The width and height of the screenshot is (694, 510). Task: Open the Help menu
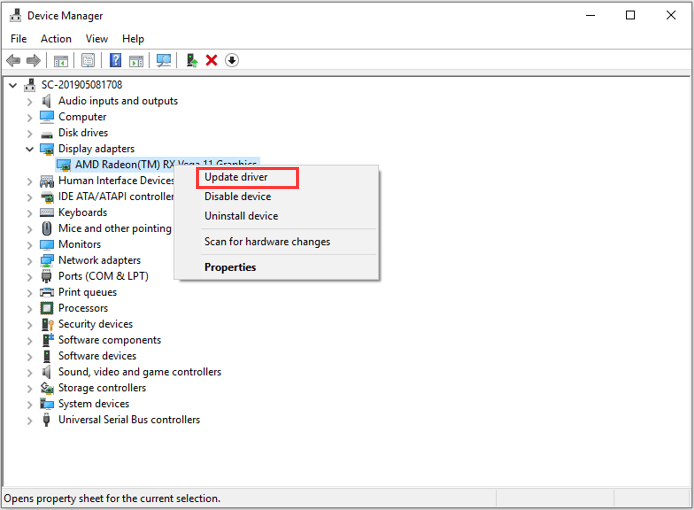pyautogui.click(x=133, y=39)
